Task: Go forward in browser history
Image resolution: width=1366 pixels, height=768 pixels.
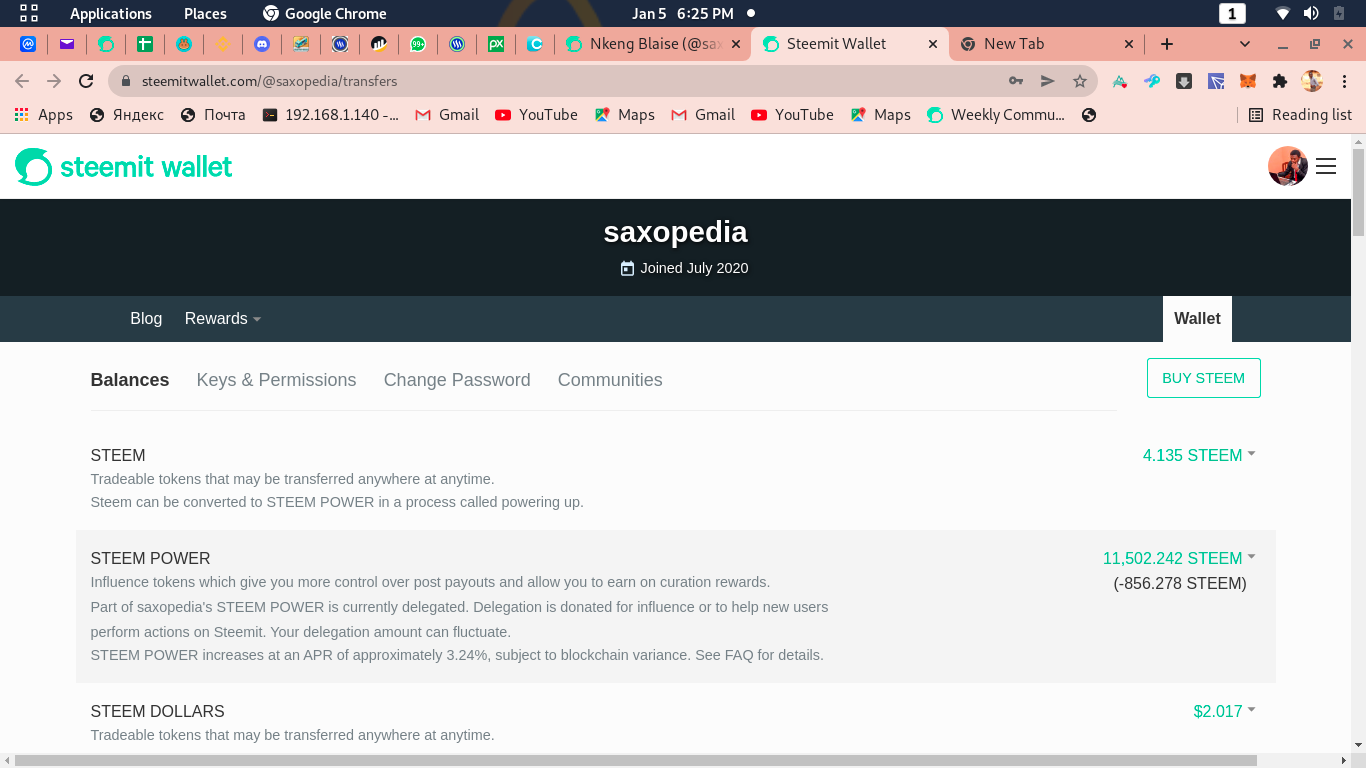Action: [54, 81]
